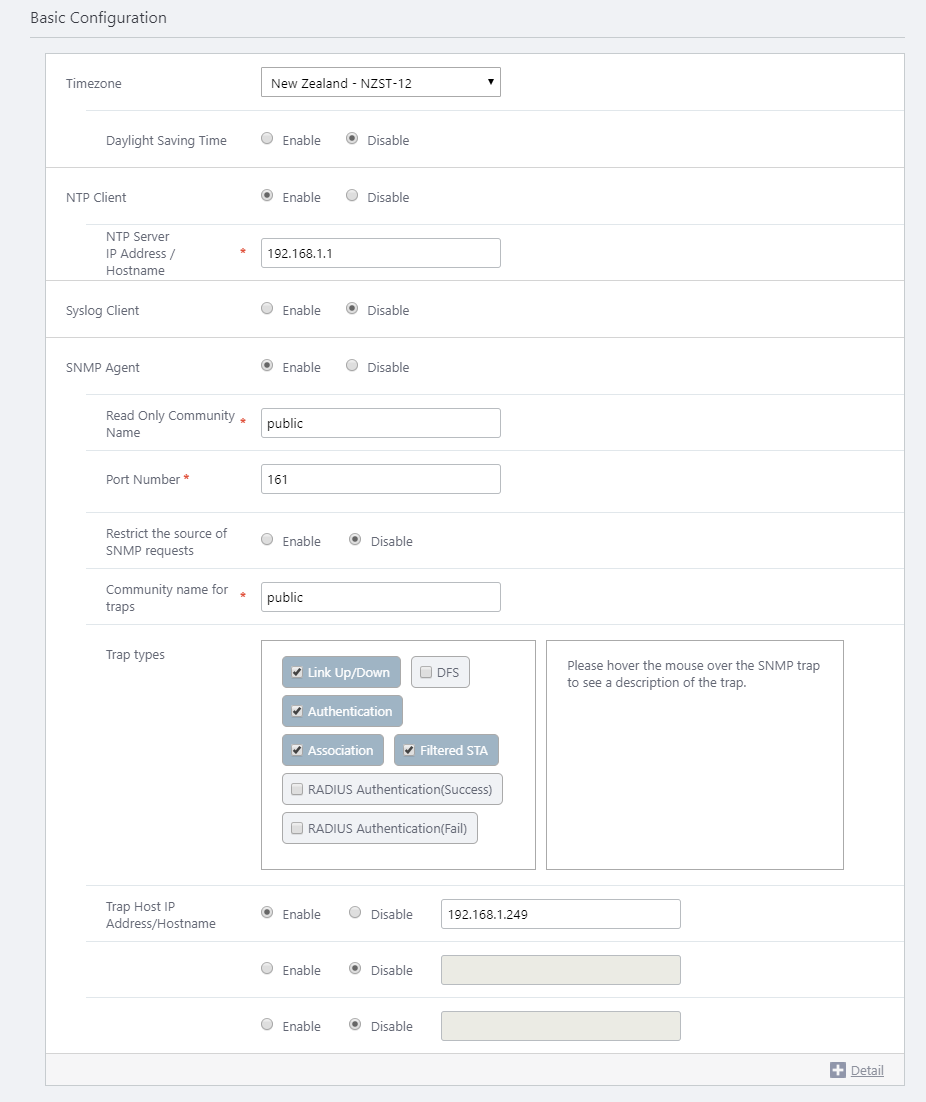Image resolution: width=926 pixels, height=1102 pixels.
Task: Disable the SNMP Agent
Action: tap(352, 367)
